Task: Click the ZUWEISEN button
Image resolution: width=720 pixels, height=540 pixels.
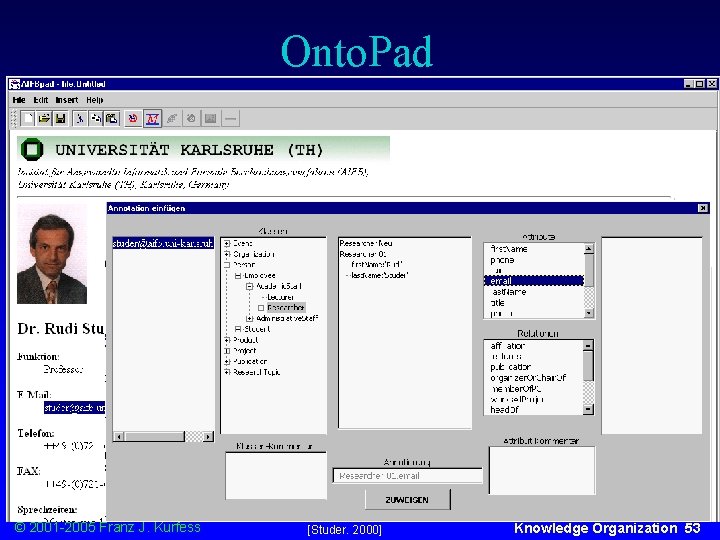Action: (x=407, y=500)
